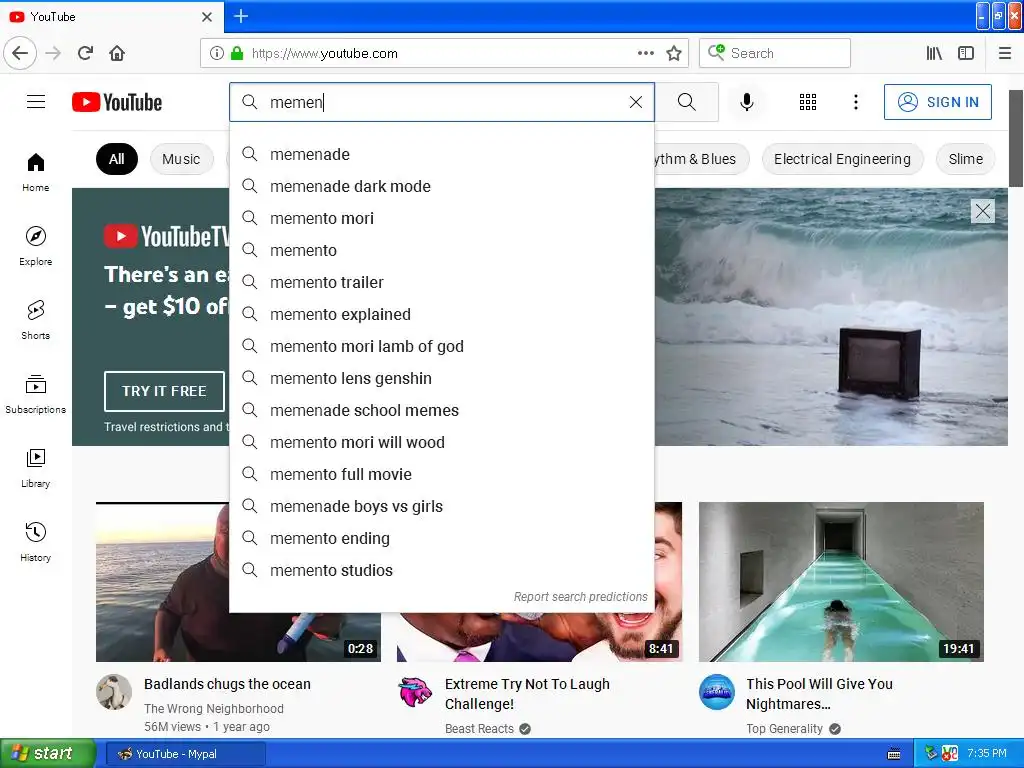Open Library in the sidebar

click(36, 468)
